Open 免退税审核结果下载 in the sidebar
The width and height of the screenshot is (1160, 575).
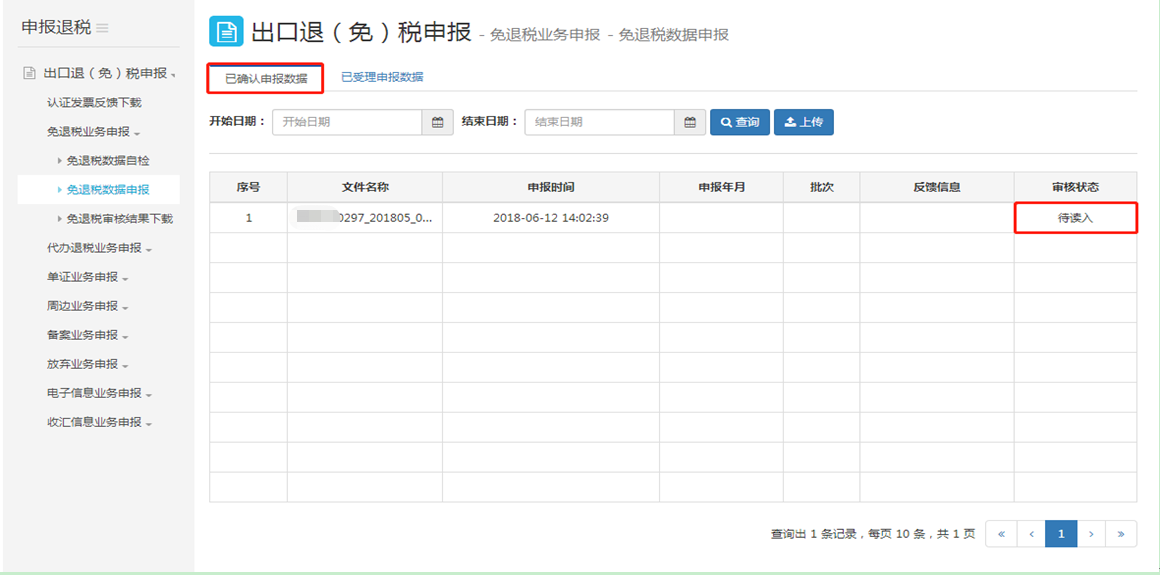pos(119,219)
